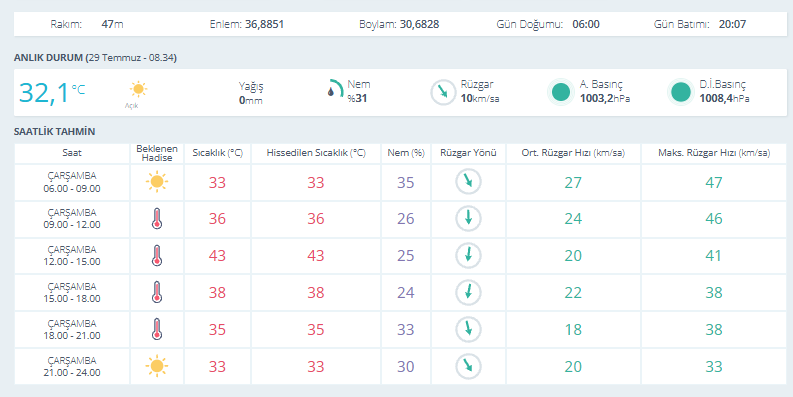Click the ÇARŞAMBA 15.00 - 18.00 time cell
The image size is (793, 397).
pos(72,292)
